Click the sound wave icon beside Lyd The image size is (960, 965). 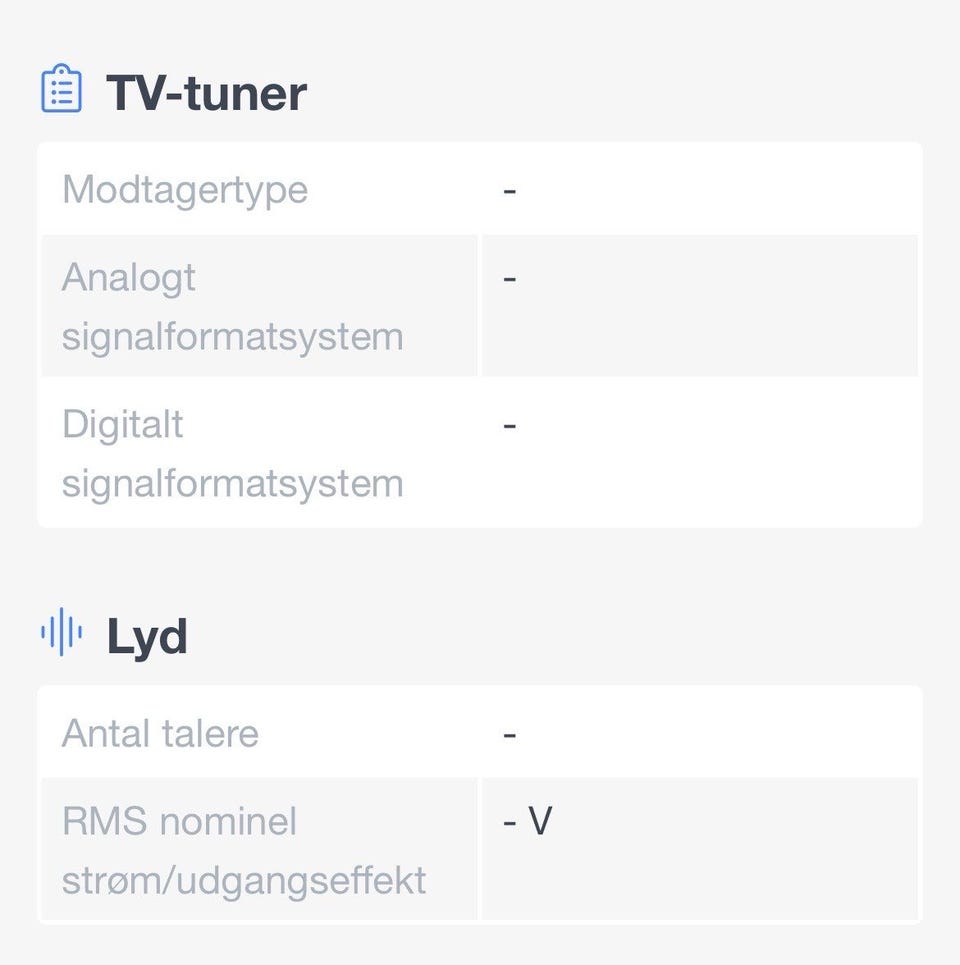[x=61, y=632]
